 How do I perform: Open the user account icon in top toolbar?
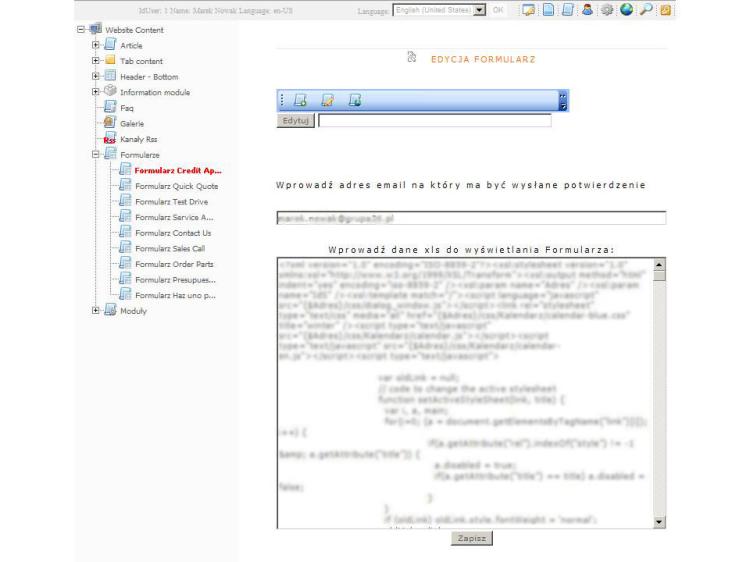click(587, 10)
